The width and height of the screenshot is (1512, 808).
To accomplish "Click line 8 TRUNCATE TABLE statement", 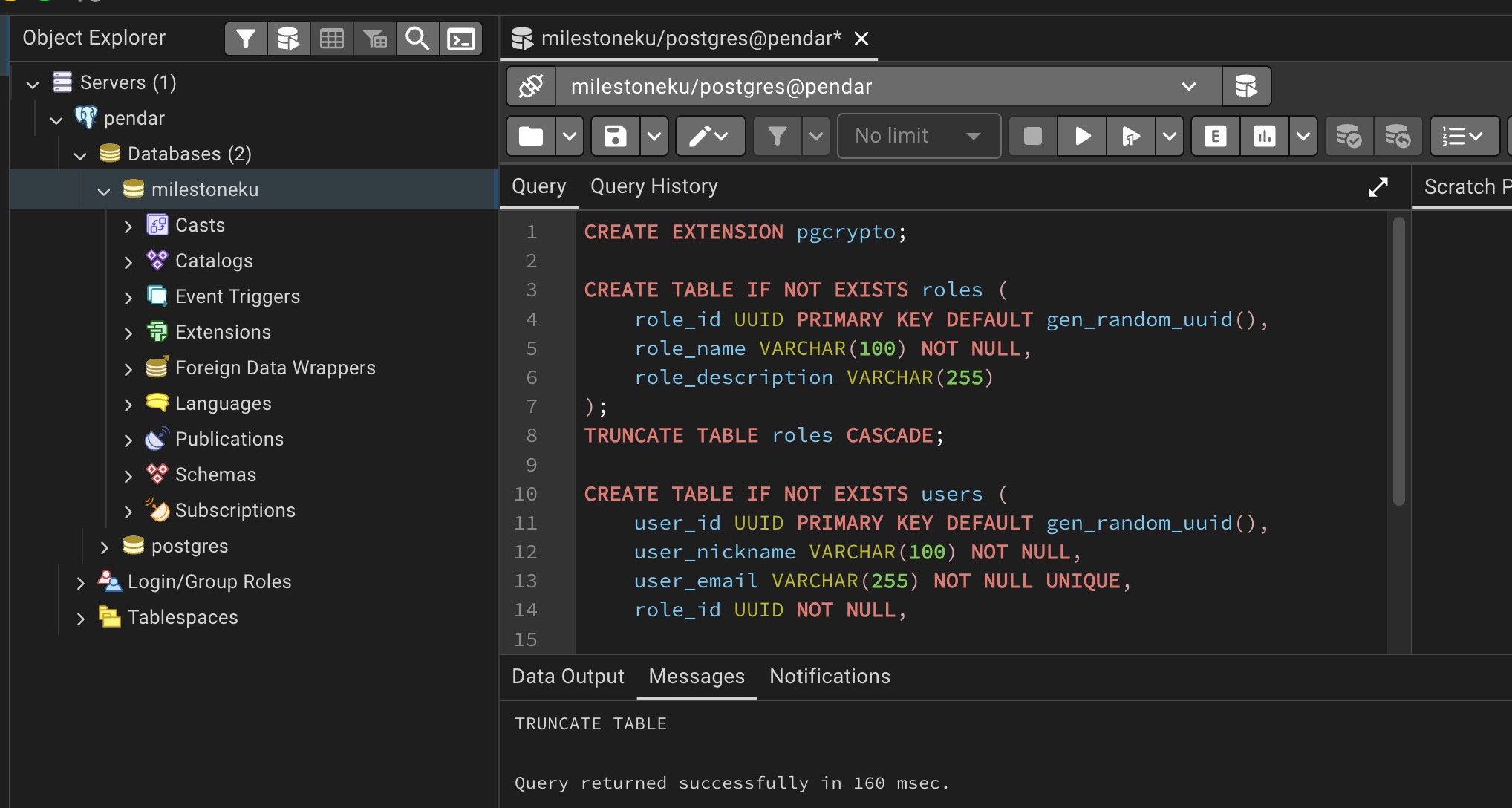I will pos(764,436).
